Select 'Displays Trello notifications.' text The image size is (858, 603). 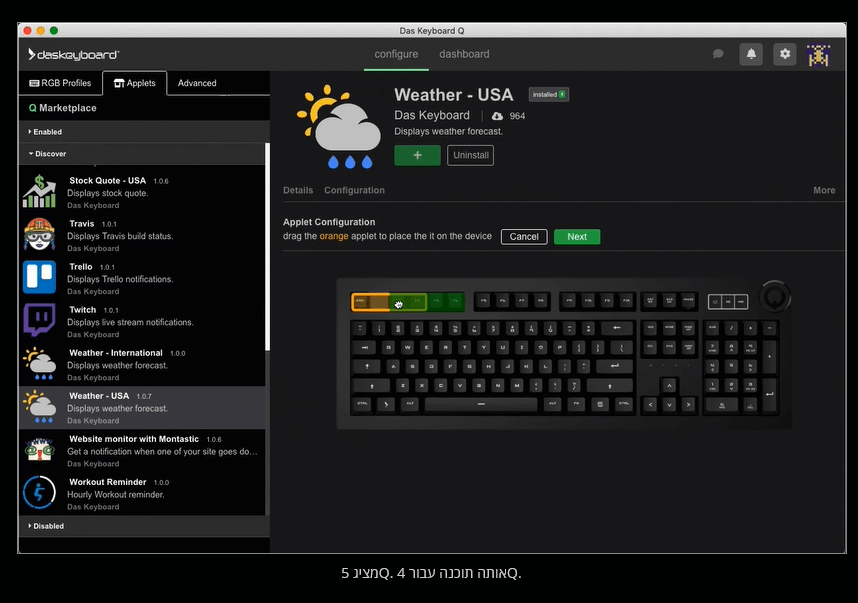(x=120, y=279)
